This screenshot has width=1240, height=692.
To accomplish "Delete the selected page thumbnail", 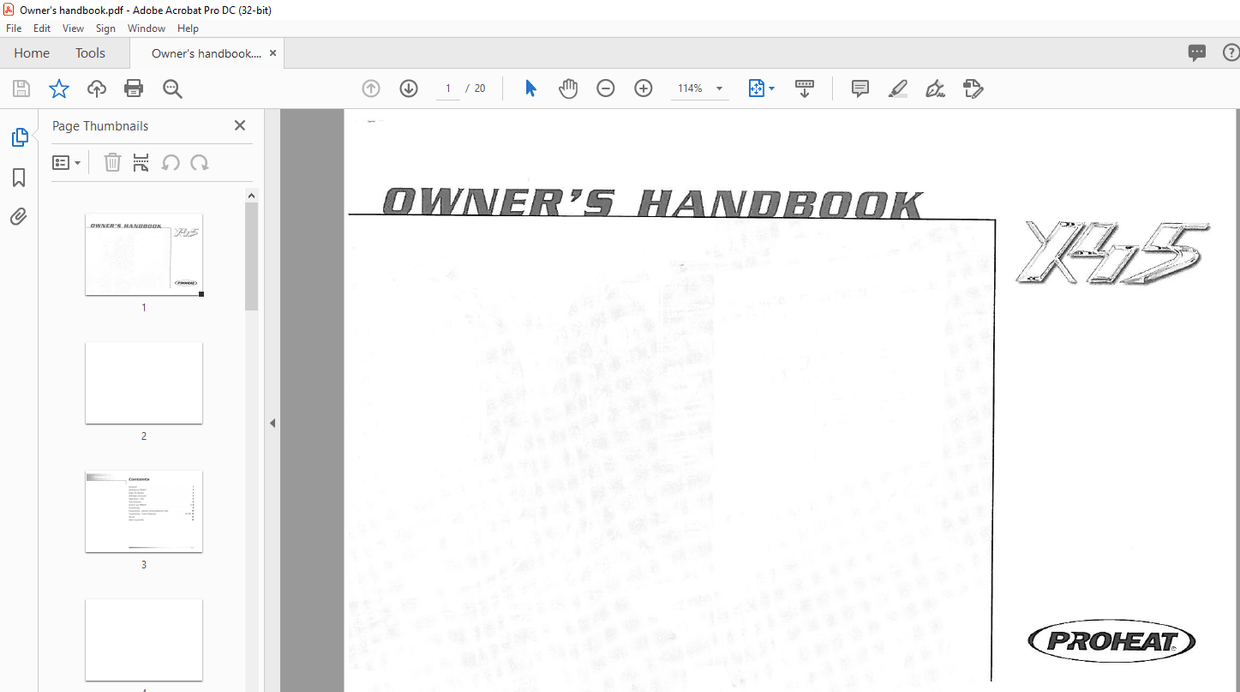I will 112,162.
